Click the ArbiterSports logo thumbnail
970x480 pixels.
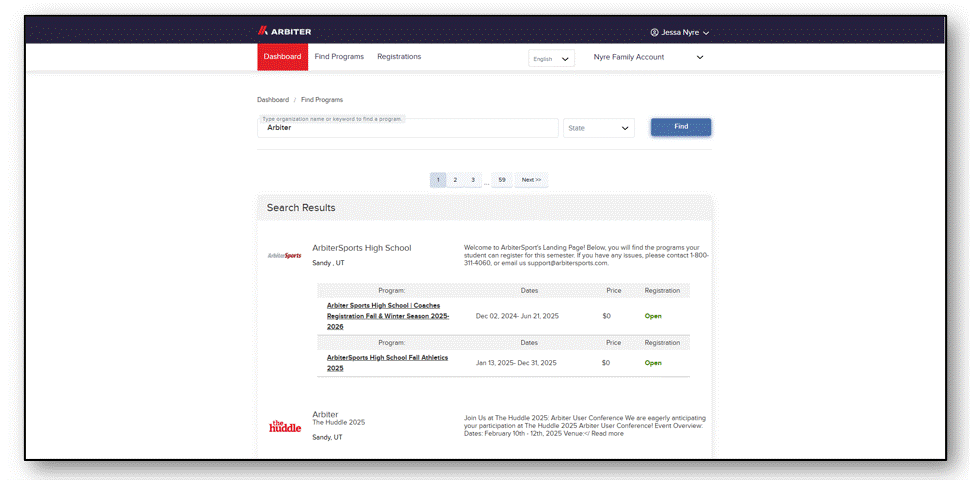(x=285, y=255)
